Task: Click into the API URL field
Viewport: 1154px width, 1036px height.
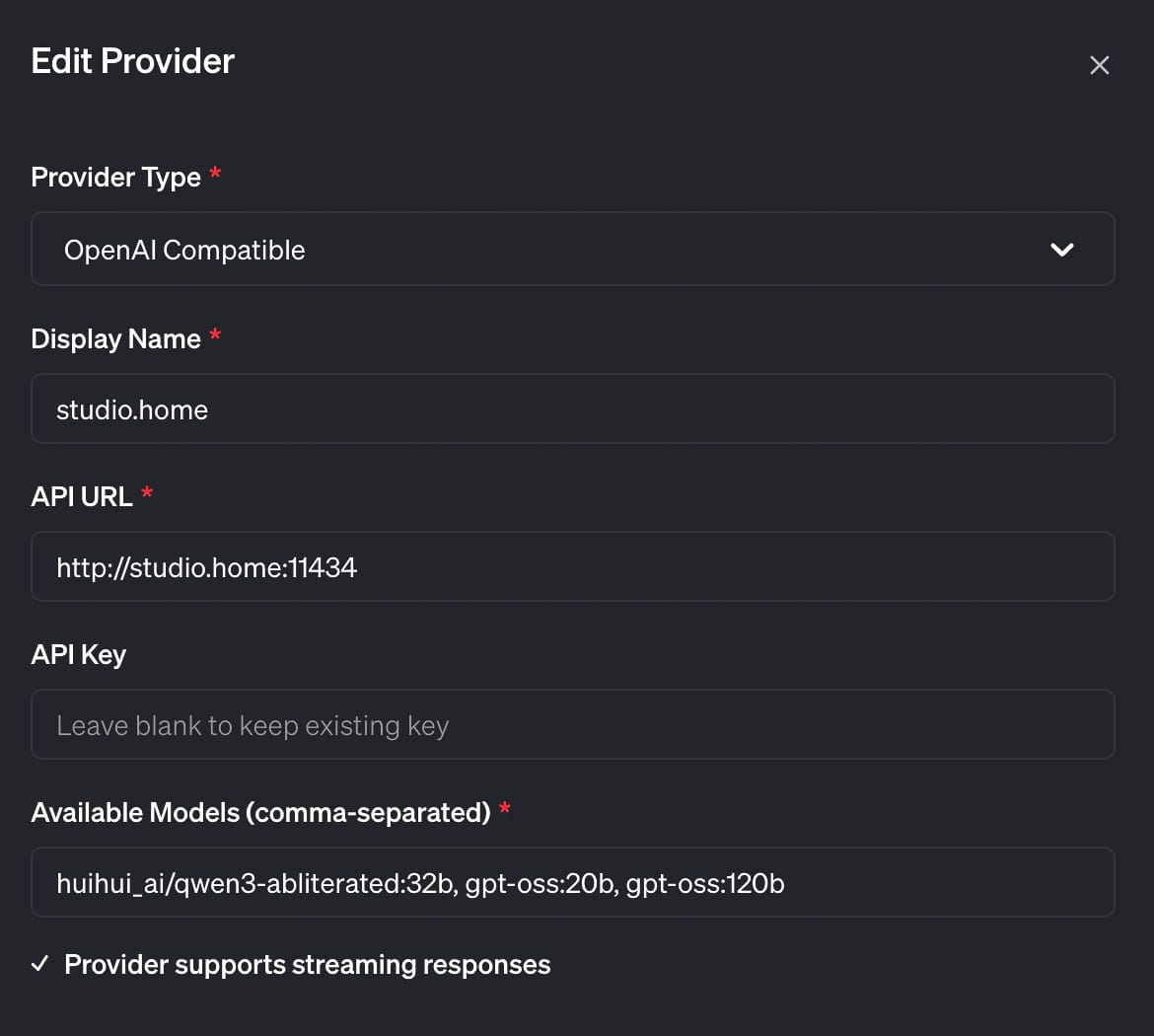Action: pyautogui.click(x=572, y=567)
